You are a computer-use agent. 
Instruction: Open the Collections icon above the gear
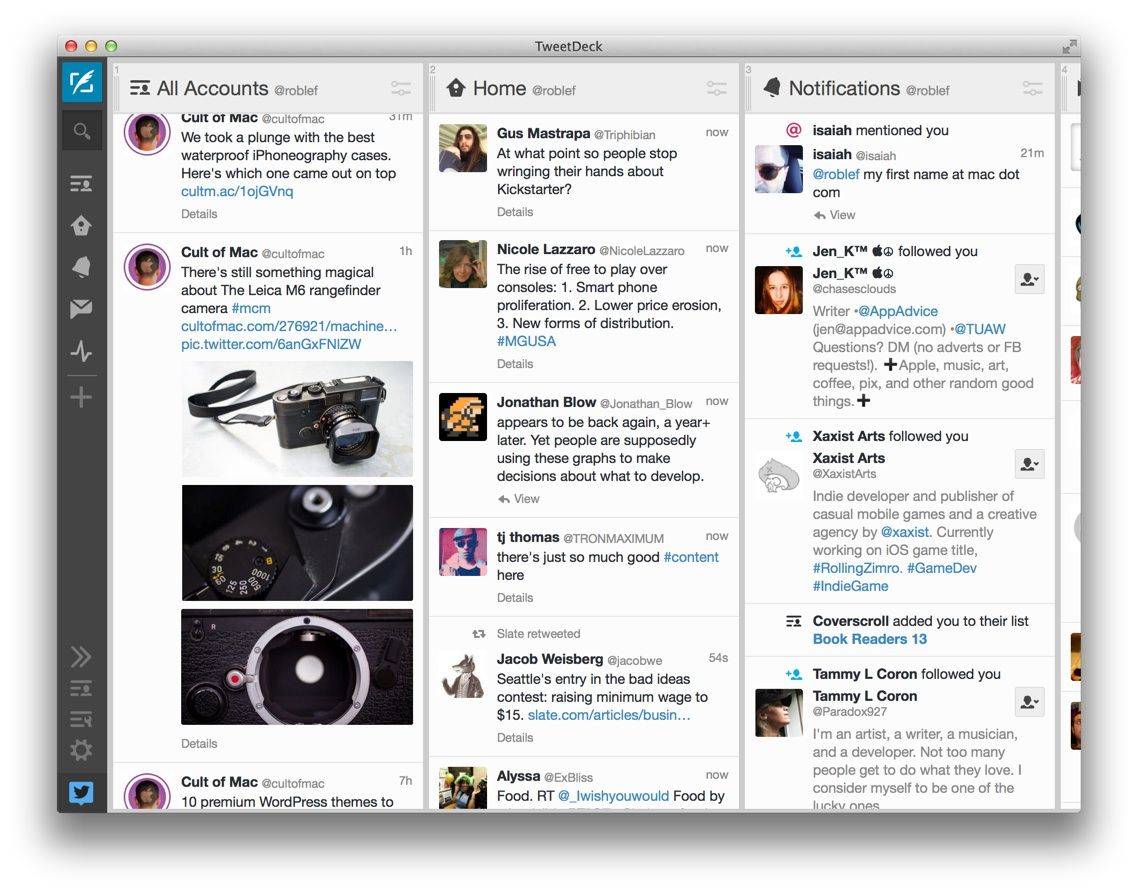81,719
